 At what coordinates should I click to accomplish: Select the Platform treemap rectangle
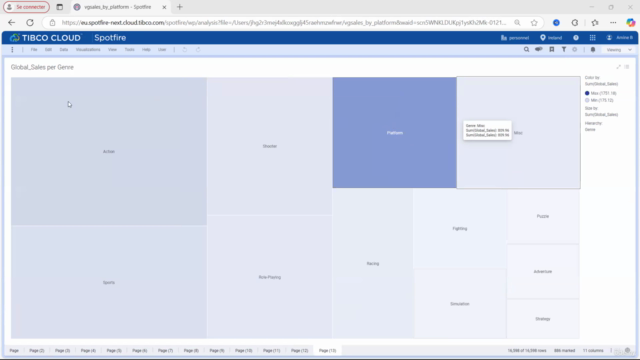pos(394,133)
